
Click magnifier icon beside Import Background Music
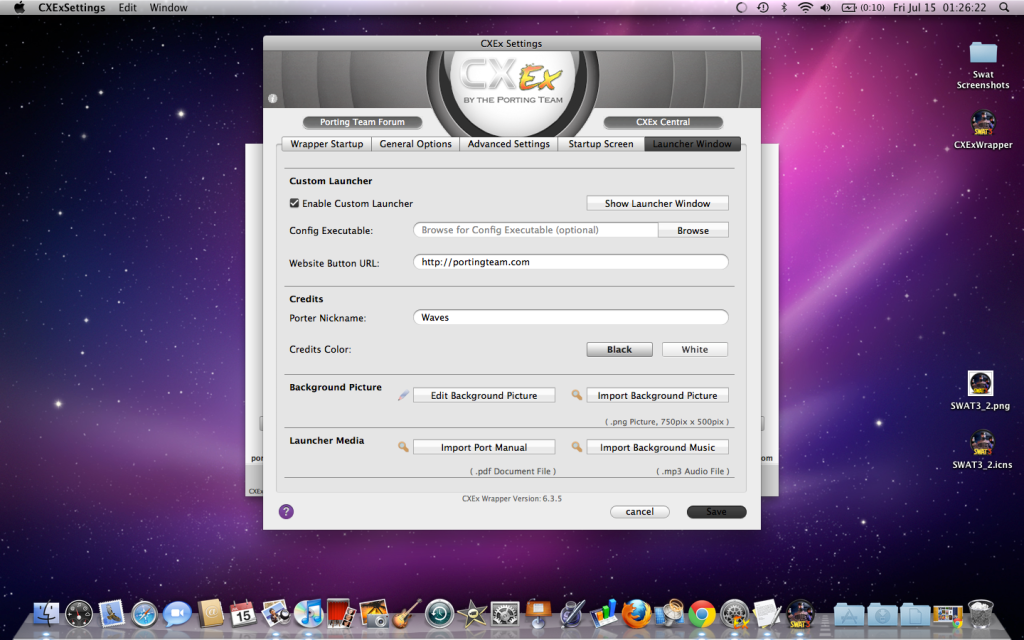[x=577, y=447]
